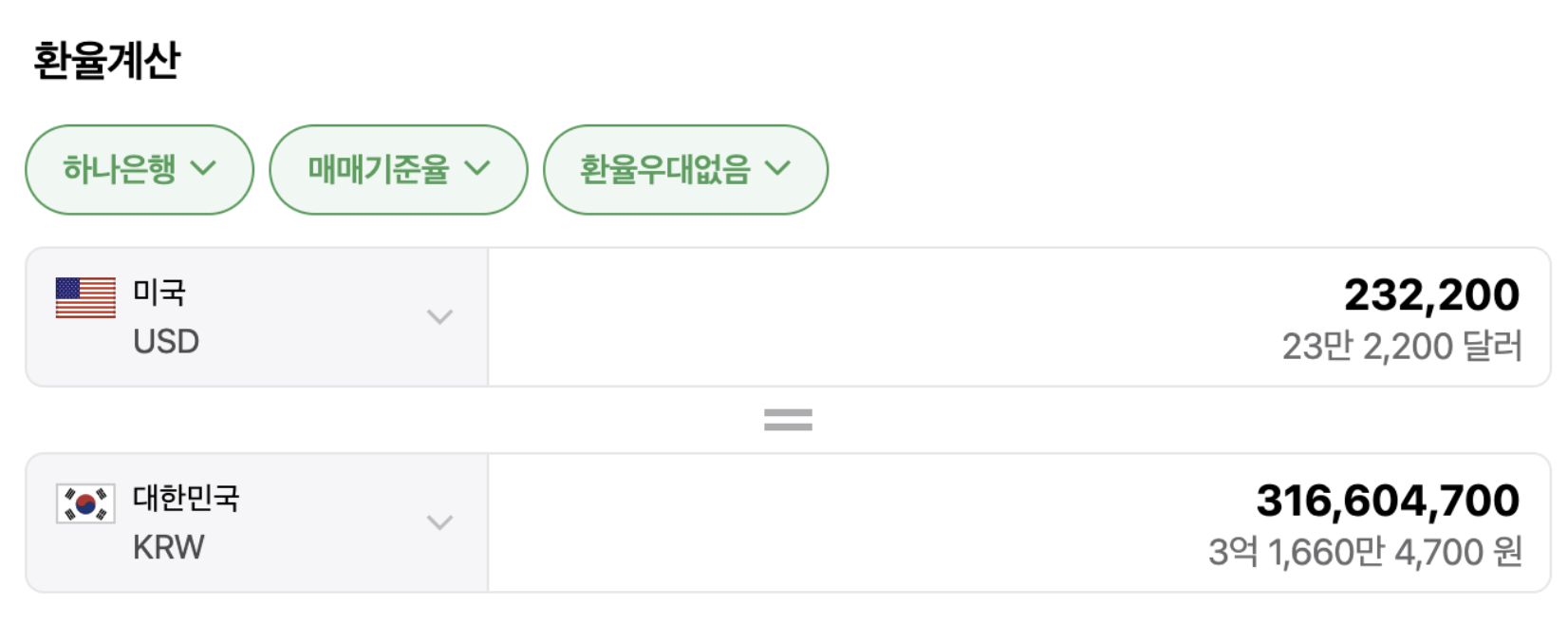Click the United States flag icon

click(85, 298)
